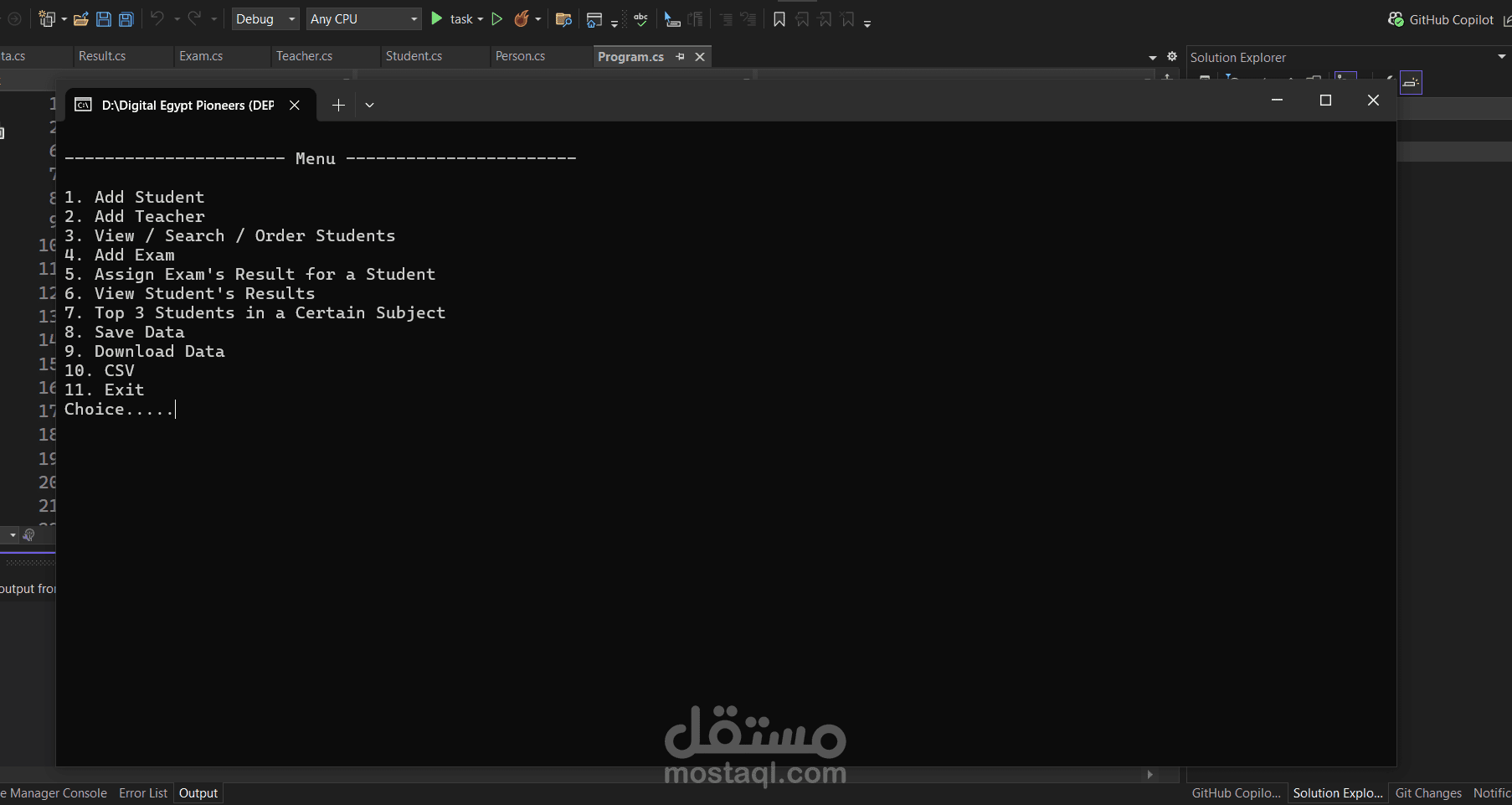1512x805 pixels.
Task: Click the GitHub Copilot status icon
Action: click(1396, 19)
